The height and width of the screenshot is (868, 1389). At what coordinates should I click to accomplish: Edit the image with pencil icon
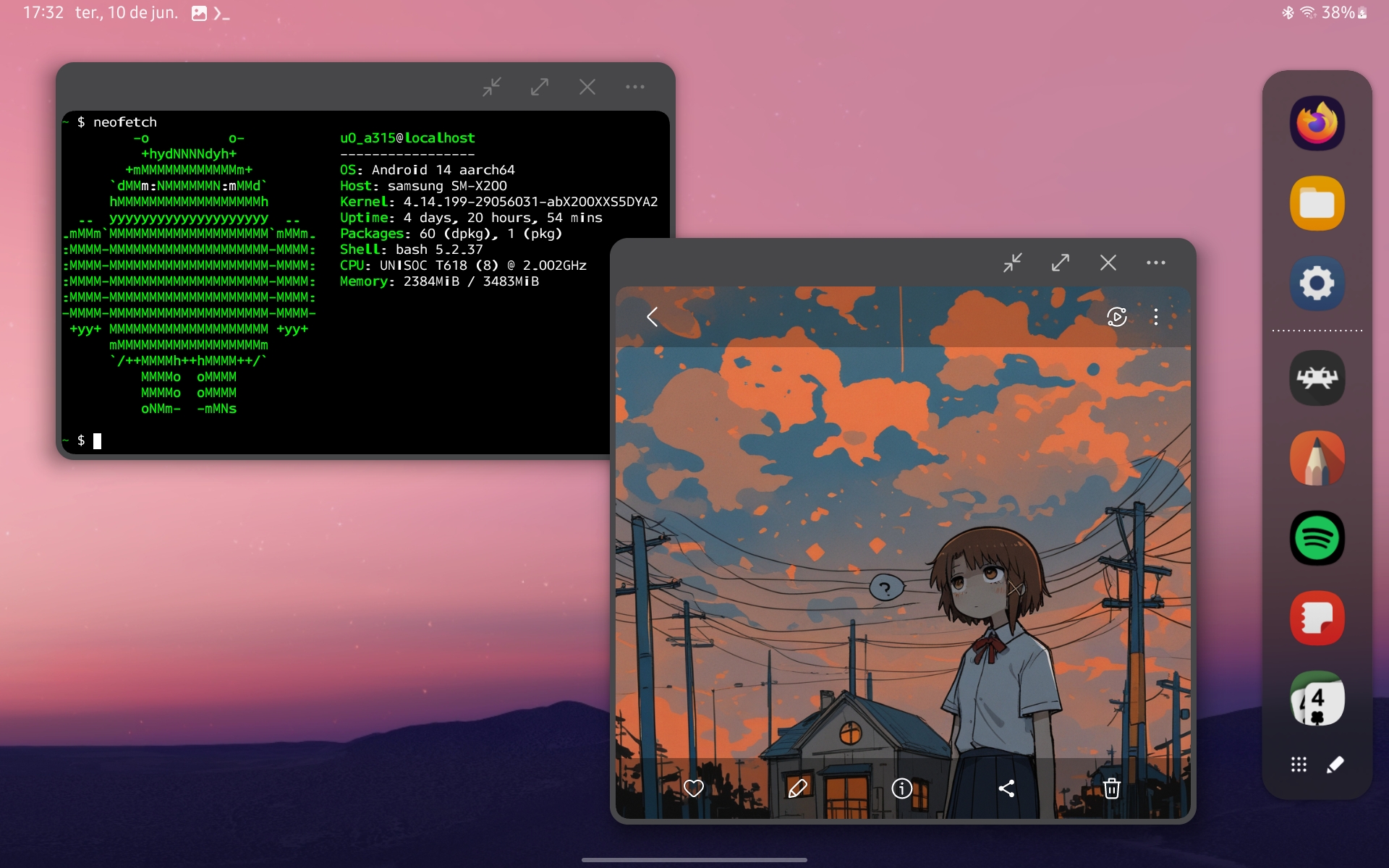point(797,788)
